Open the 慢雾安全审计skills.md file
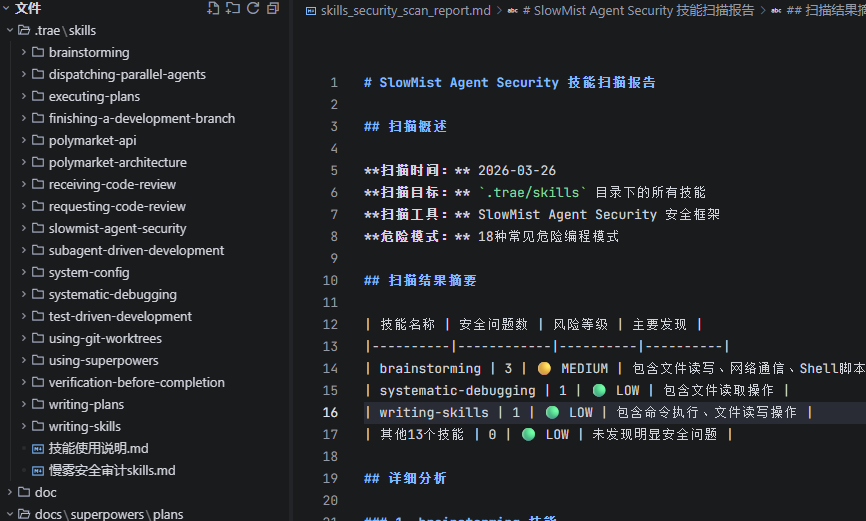The image size is (866, 521). pyautogui.click(x=112, y=470)
